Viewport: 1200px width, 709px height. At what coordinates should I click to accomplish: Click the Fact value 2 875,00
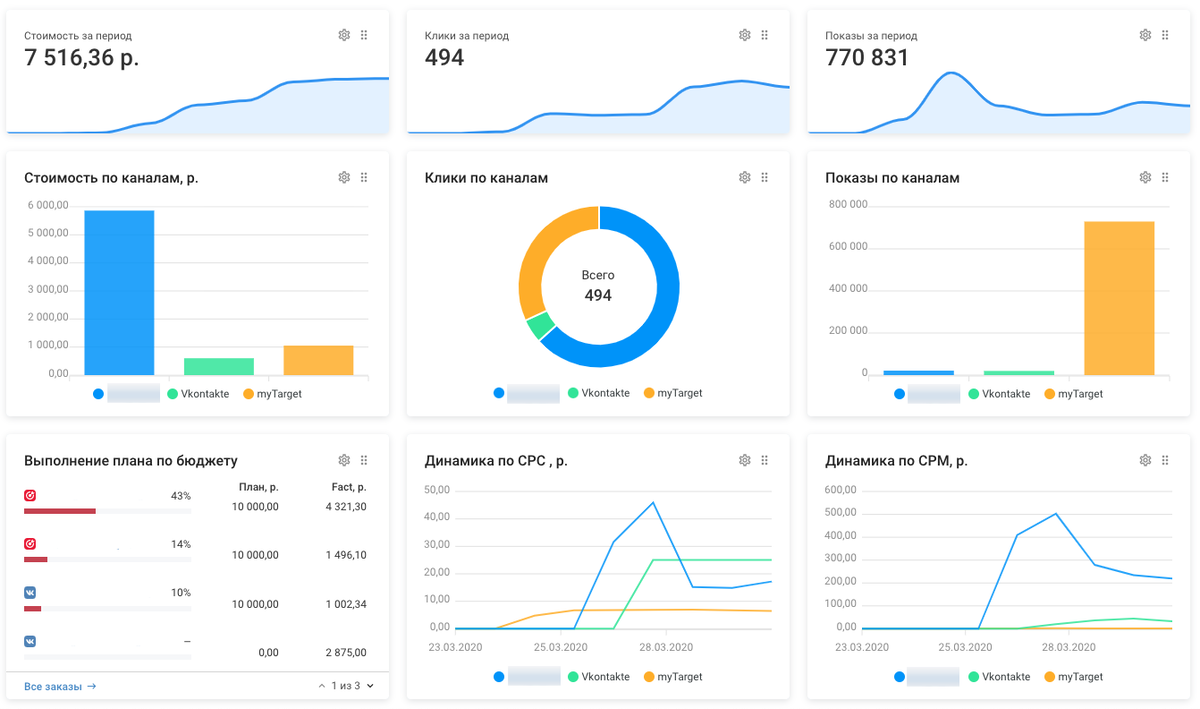coord(346,652)
